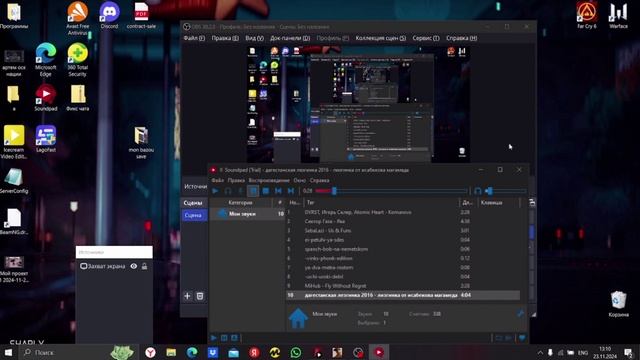Open the Вид menu in OBS
This screenshot has width=640, height=360.
click(x=254, y=38)
